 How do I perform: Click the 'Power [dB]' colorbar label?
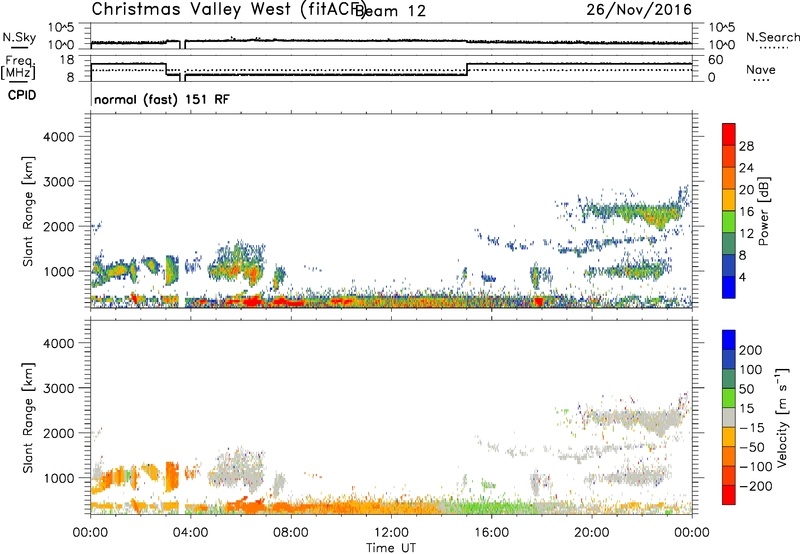click(x=764, y=211)
